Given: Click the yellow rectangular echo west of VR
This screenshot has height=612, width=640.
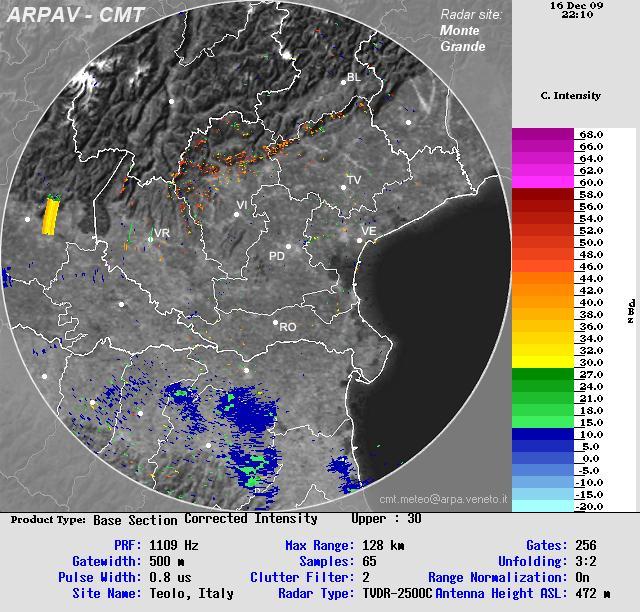Looking at the screenshot, I should click(x=50, y=215).
